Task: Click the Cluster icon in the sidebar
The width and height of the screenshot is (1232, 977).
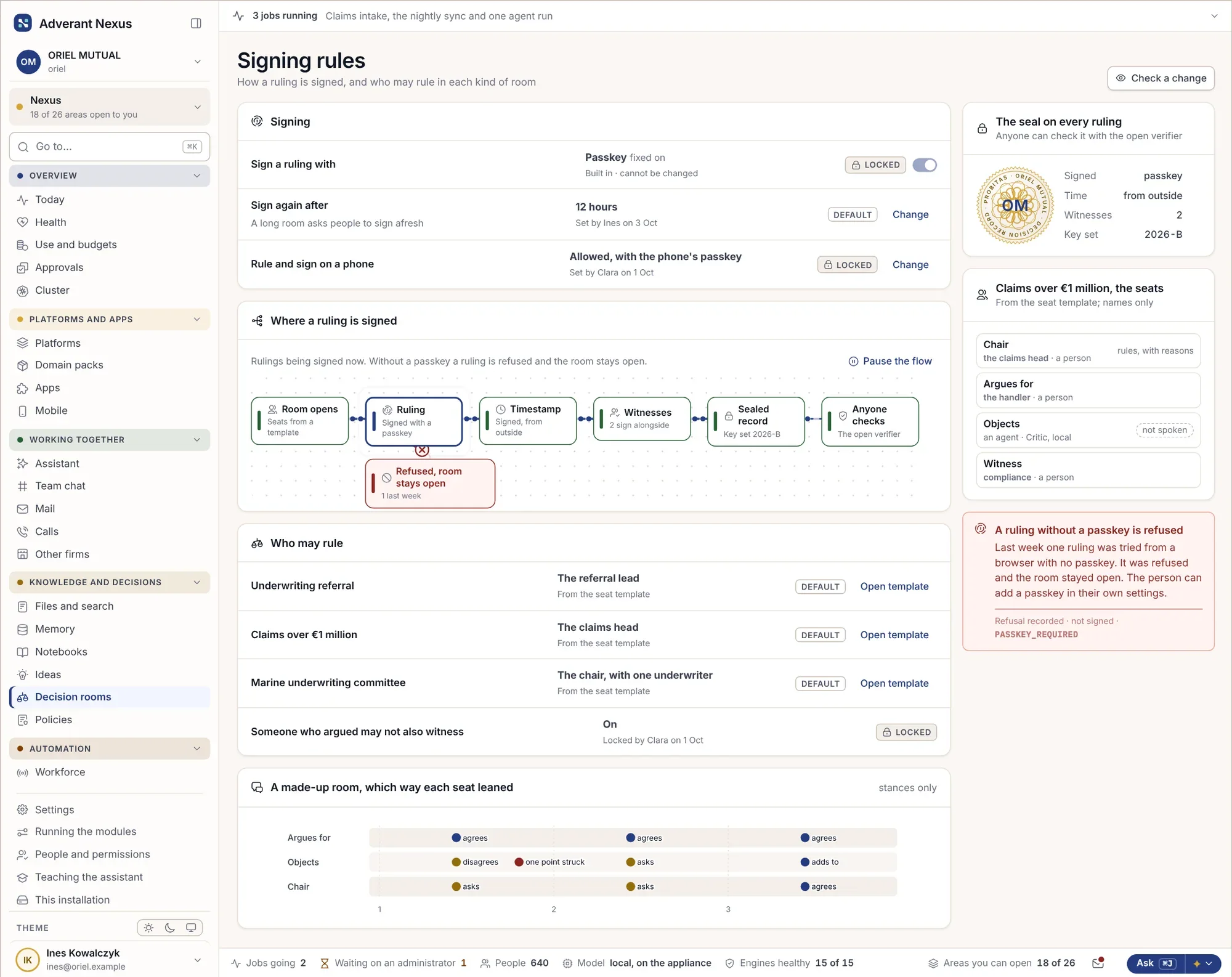Action: pyautogui.click(x=23, y=290)
